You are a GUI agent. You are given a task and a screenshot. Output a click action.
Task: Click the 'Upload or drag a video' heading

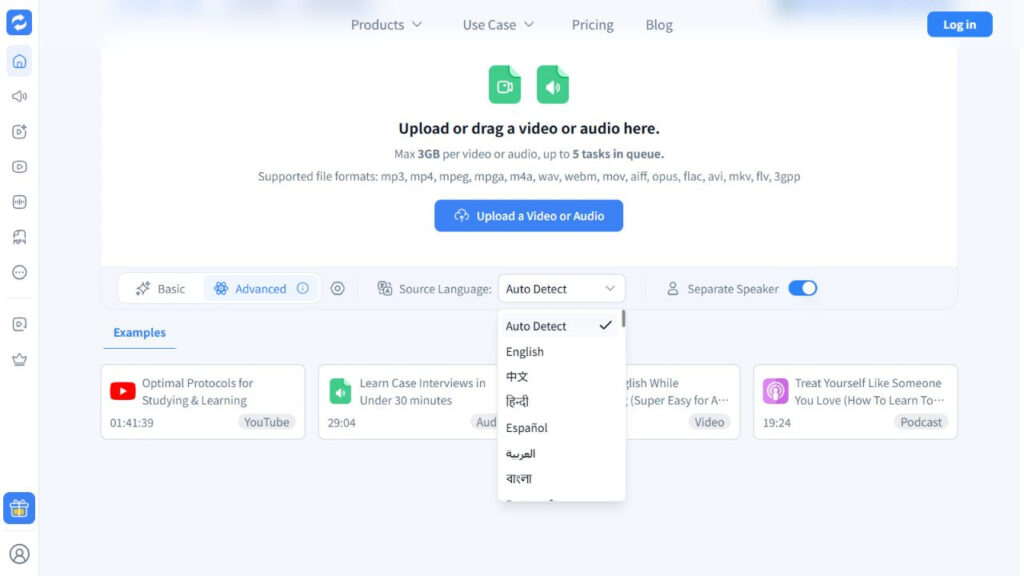click(x=529, y=129)
